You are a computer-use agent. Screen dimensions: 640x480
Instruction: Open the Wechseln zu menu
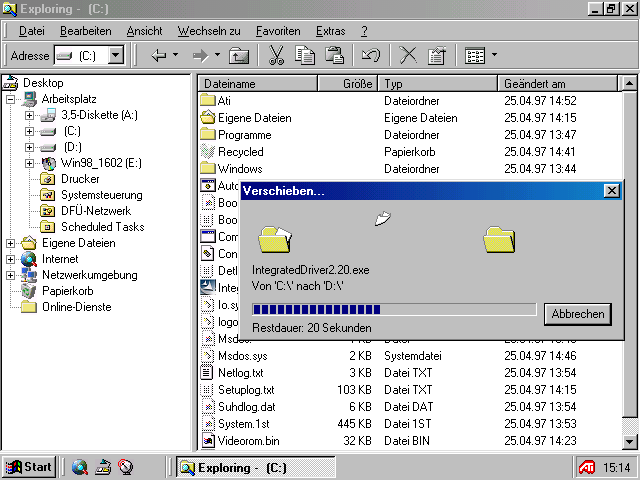pos(209,31)
